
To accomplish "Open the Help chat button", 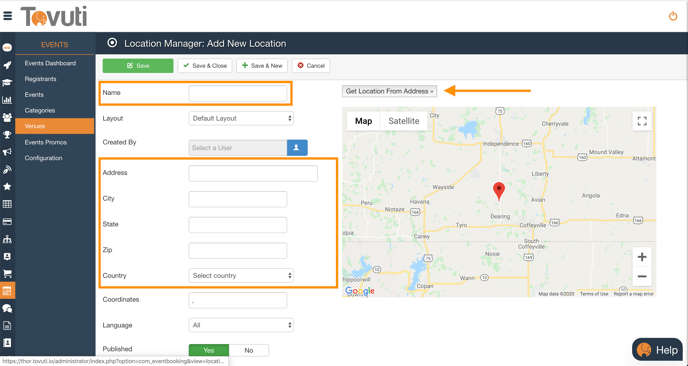I will tap(657, 350).
